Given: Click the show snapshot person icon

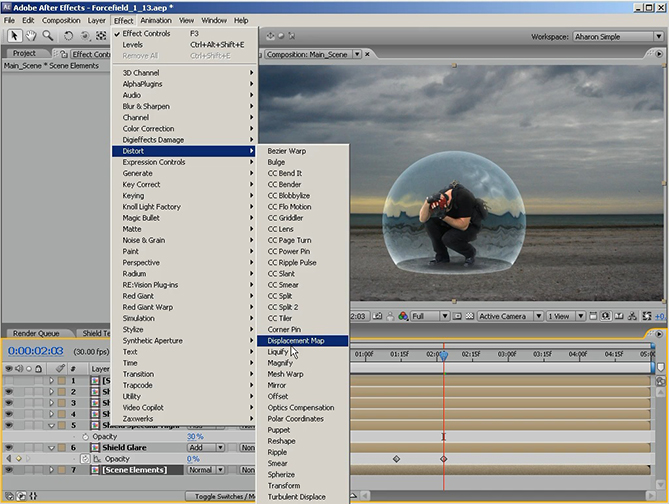Looking at the screenshot, I should 390,316.
